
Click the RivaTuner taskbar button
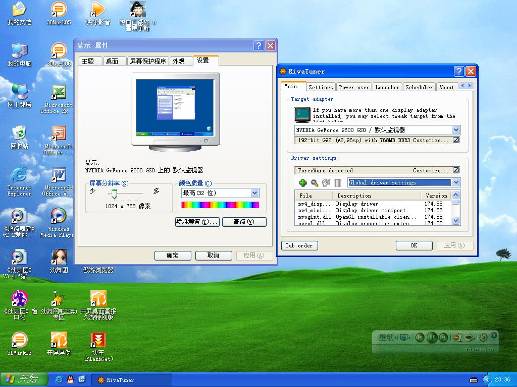(x=132, y=380)
